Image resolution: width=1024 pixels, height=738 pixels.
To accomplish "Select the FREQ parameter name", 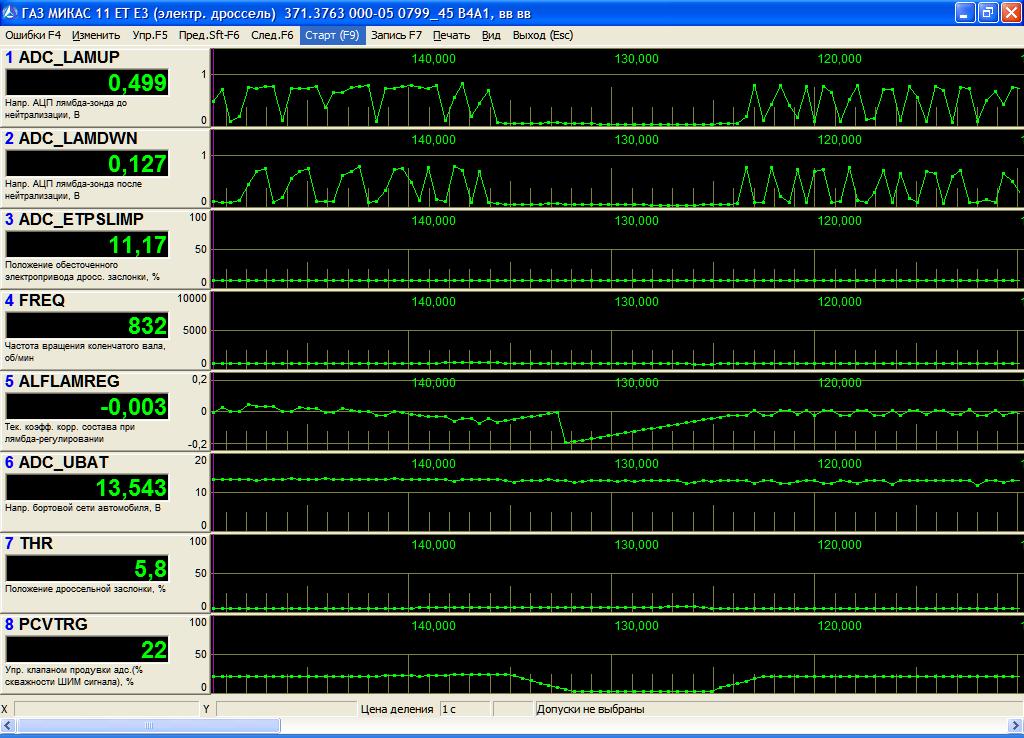I will 42,300.
